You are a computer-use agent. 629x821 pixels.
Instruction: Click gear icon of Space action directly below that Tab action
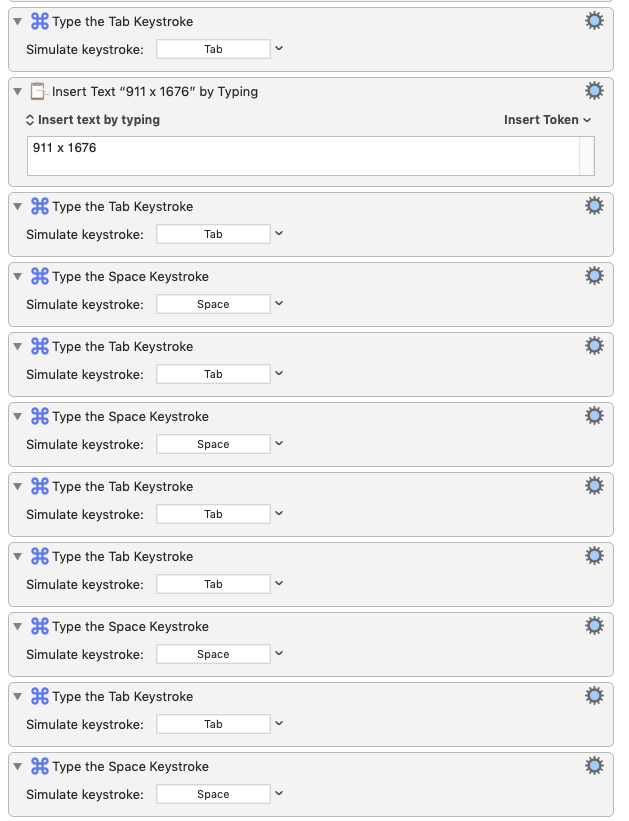(594, 276)
